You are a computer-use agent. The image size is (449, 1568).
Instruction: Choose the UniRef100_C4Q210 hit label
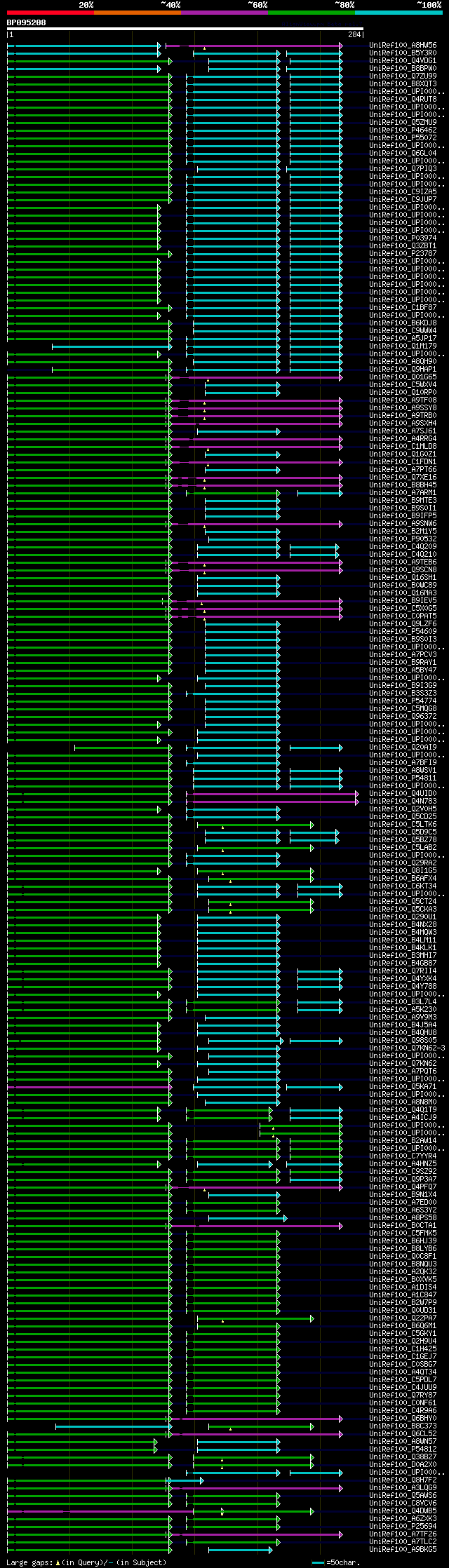point(403,554)
